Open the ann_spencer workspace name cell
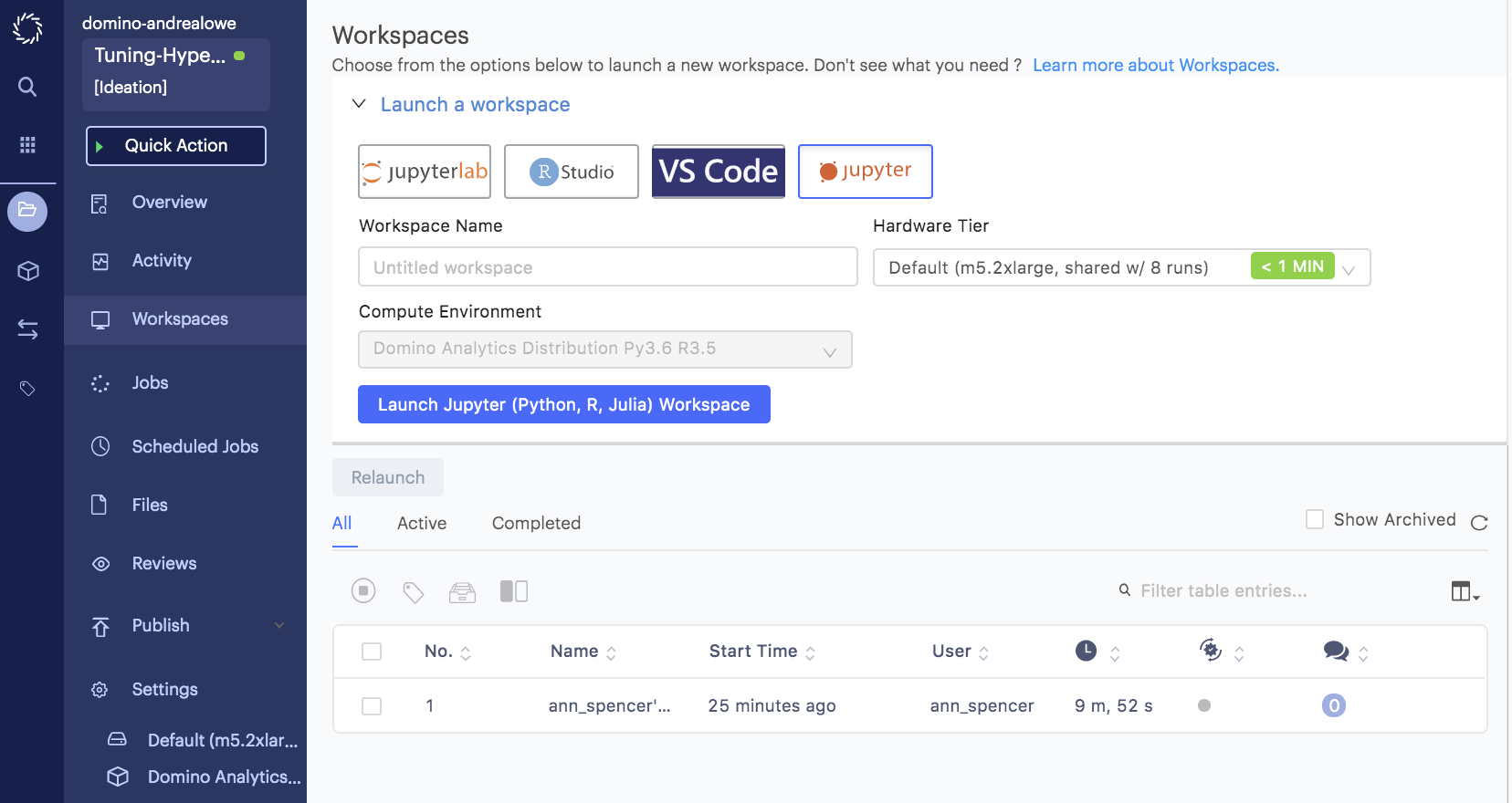 (610, 705)
